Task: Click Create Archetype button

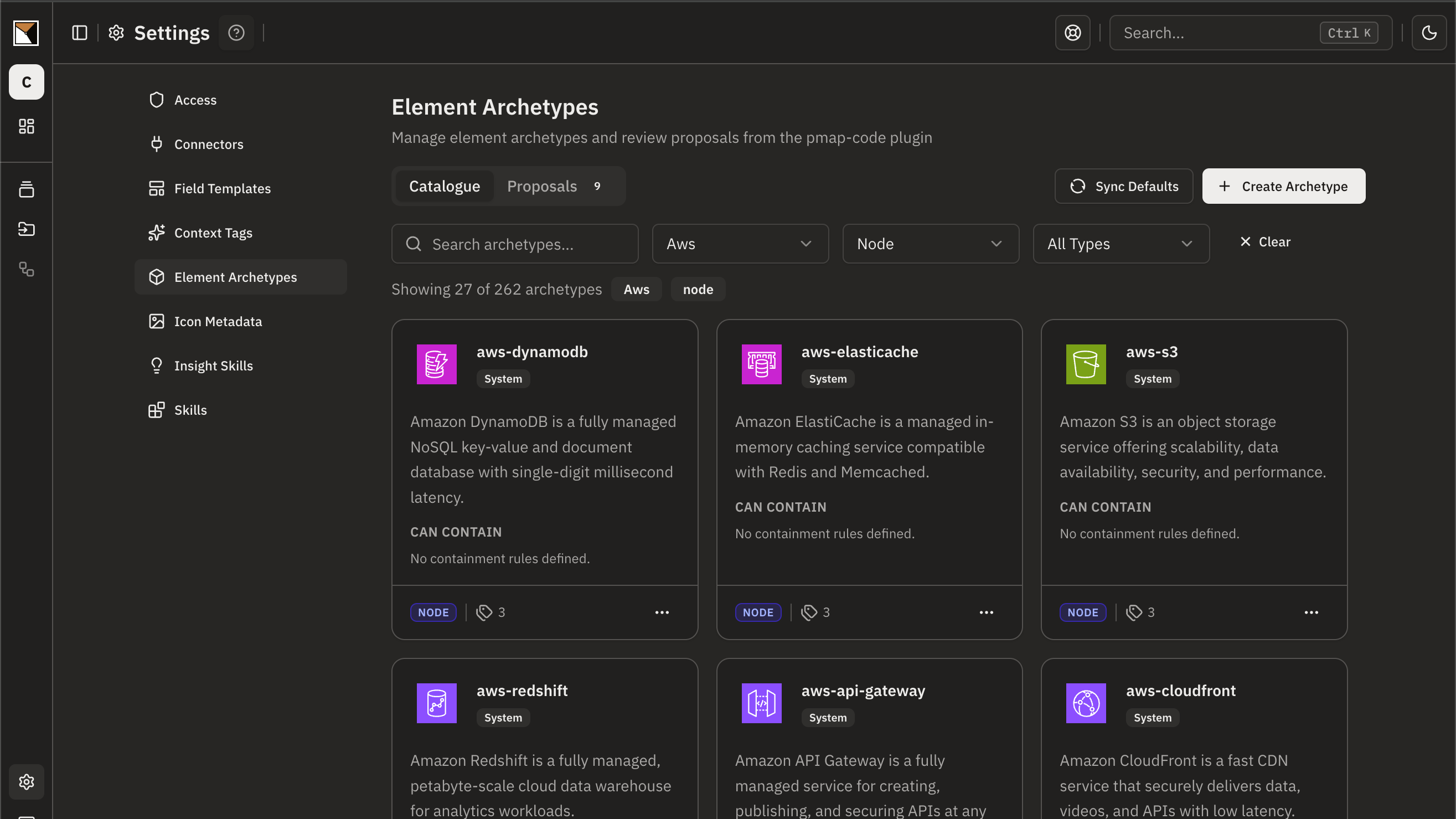Action: point(1283,186)
